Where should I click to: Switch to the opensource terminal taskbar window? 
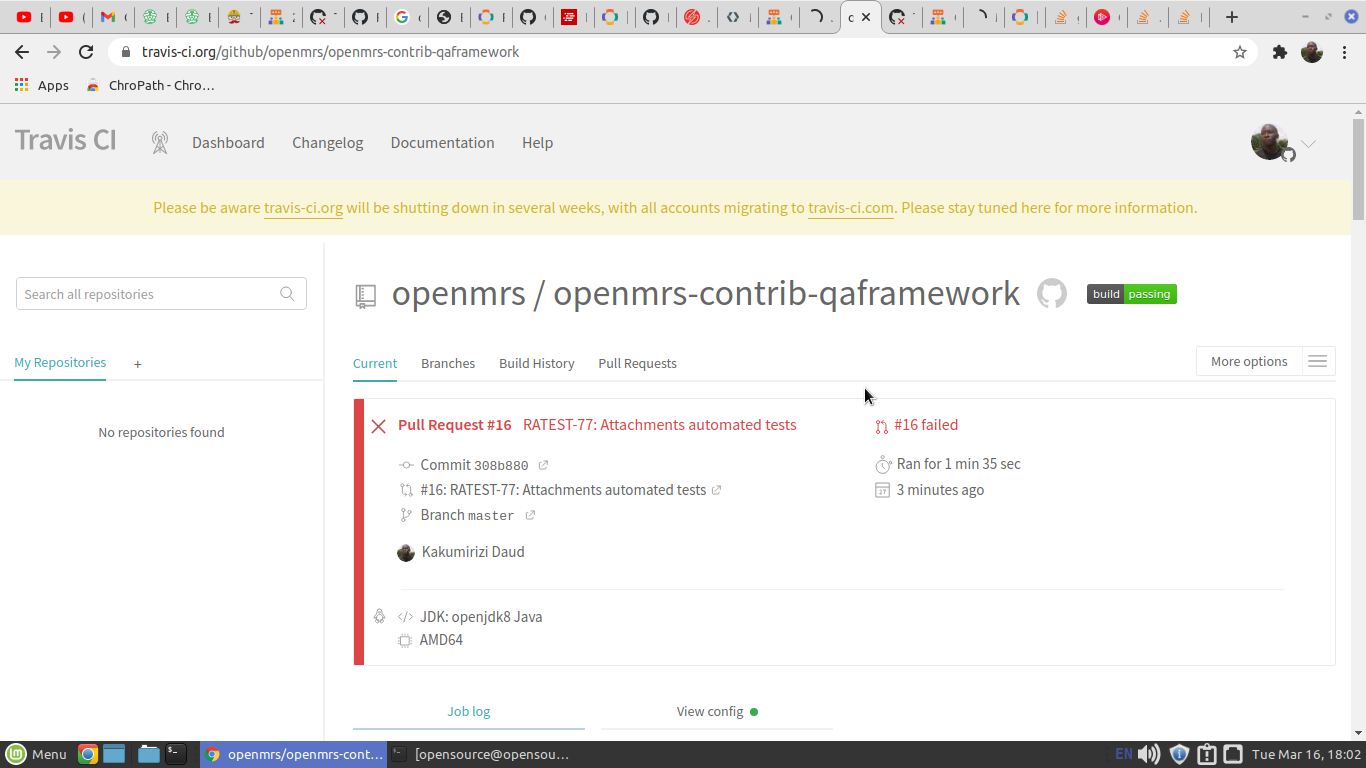point(480,754)
